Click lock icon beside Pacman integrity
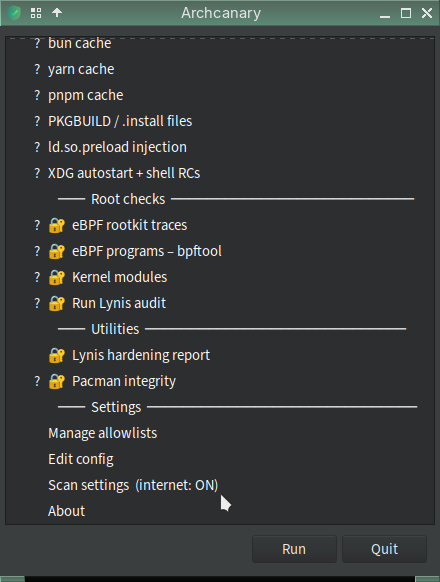Image resolution: width=440 pixels, height=582 pixels. (57, 381)
